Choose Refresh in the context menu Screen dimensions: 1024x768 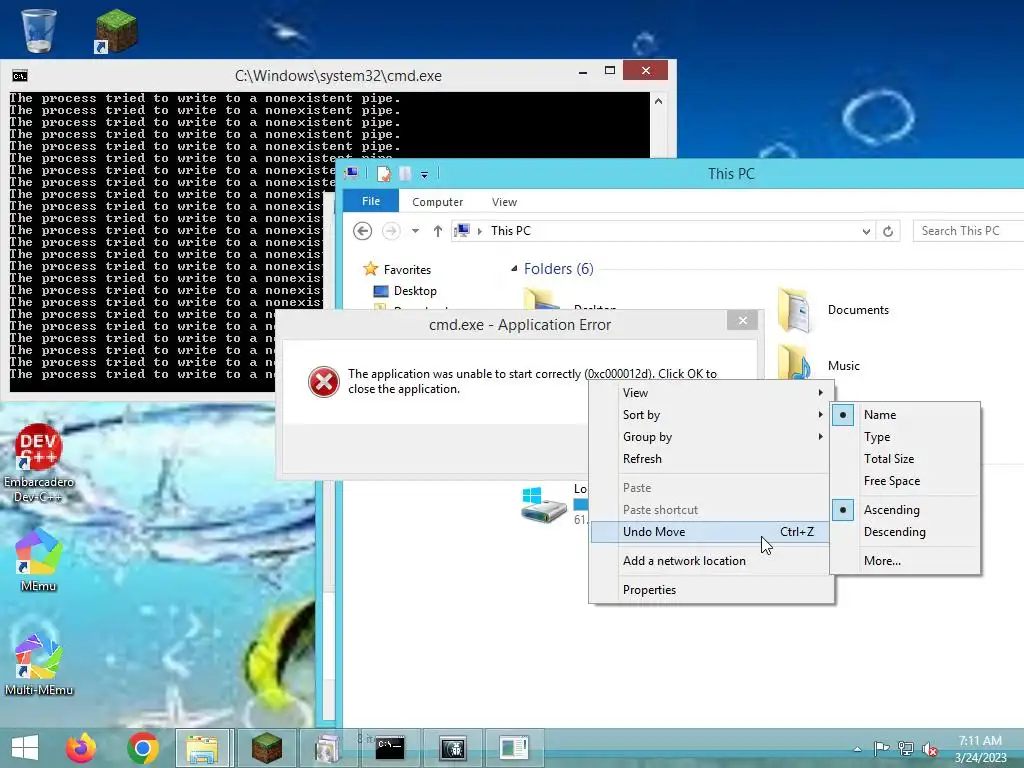point(711,458)
